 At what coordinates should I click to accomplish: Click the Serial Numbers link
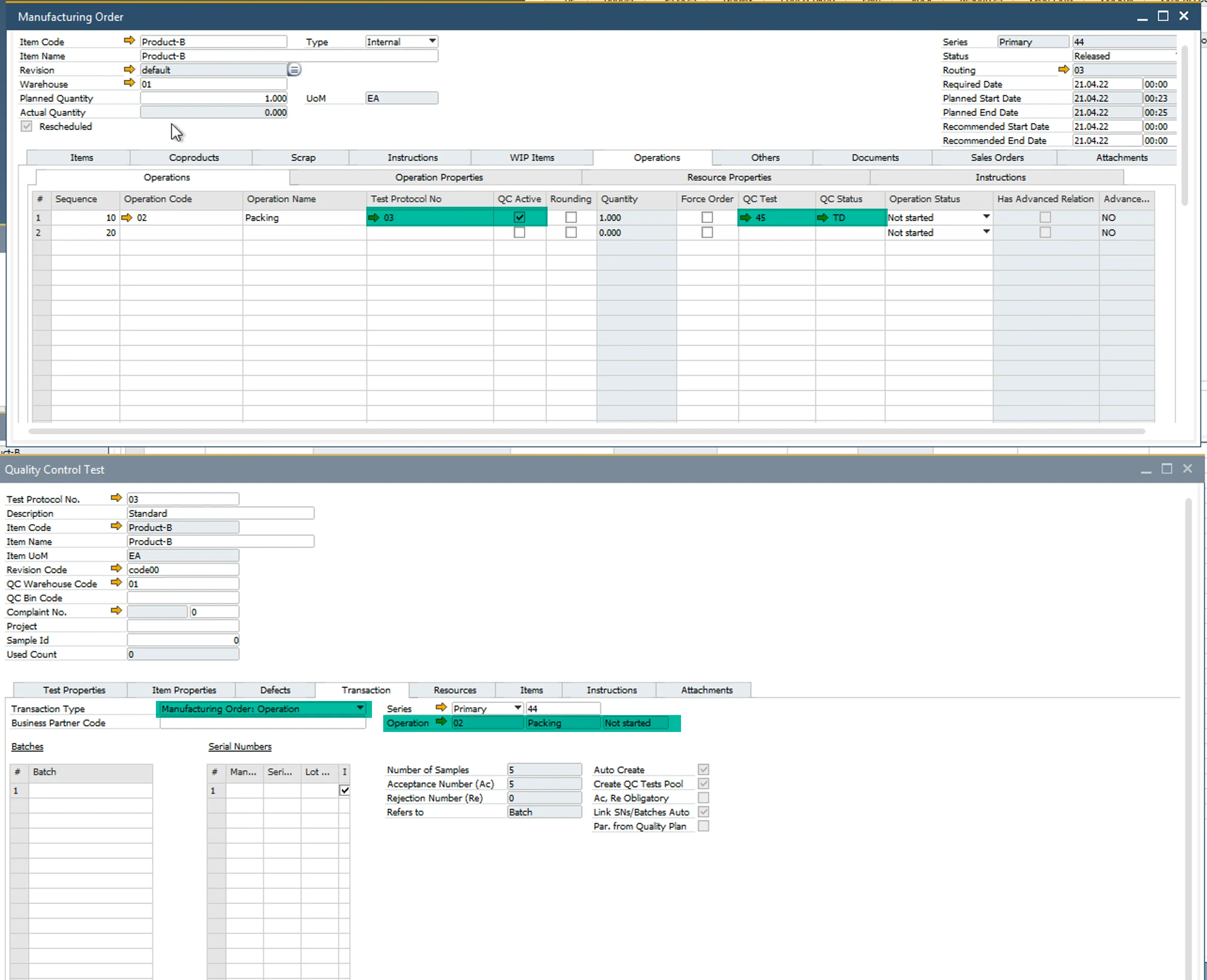(x=240, y=747)
